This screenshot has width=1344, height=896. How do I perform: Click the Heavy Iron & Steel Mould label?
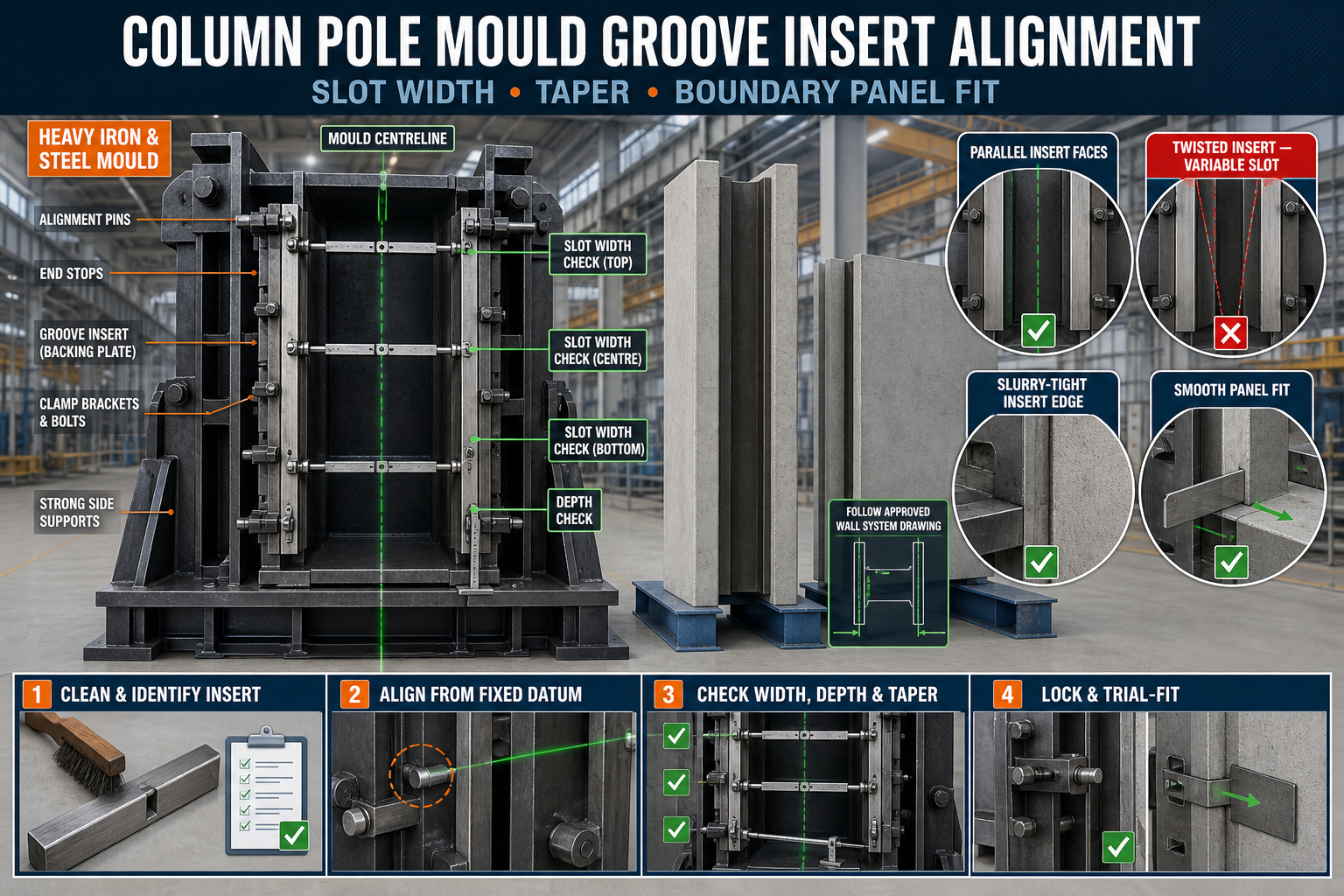99,149
